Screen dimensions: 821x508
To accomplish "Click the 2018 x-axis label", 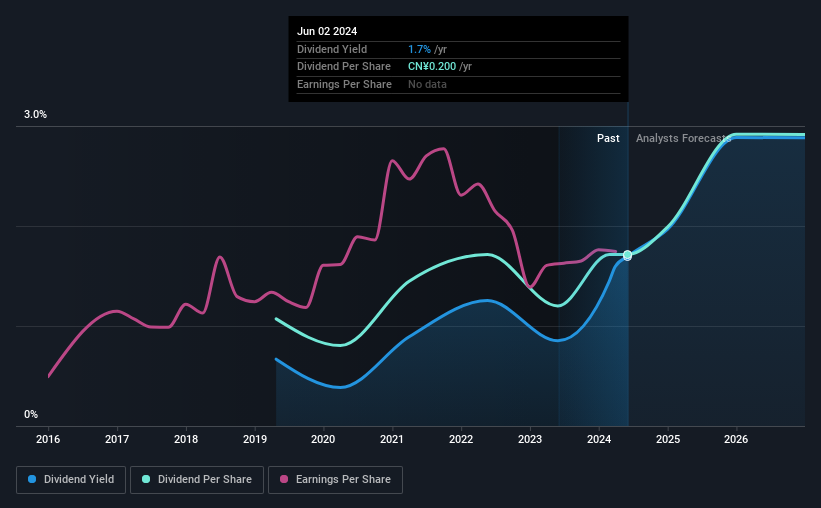I will 186,439.
